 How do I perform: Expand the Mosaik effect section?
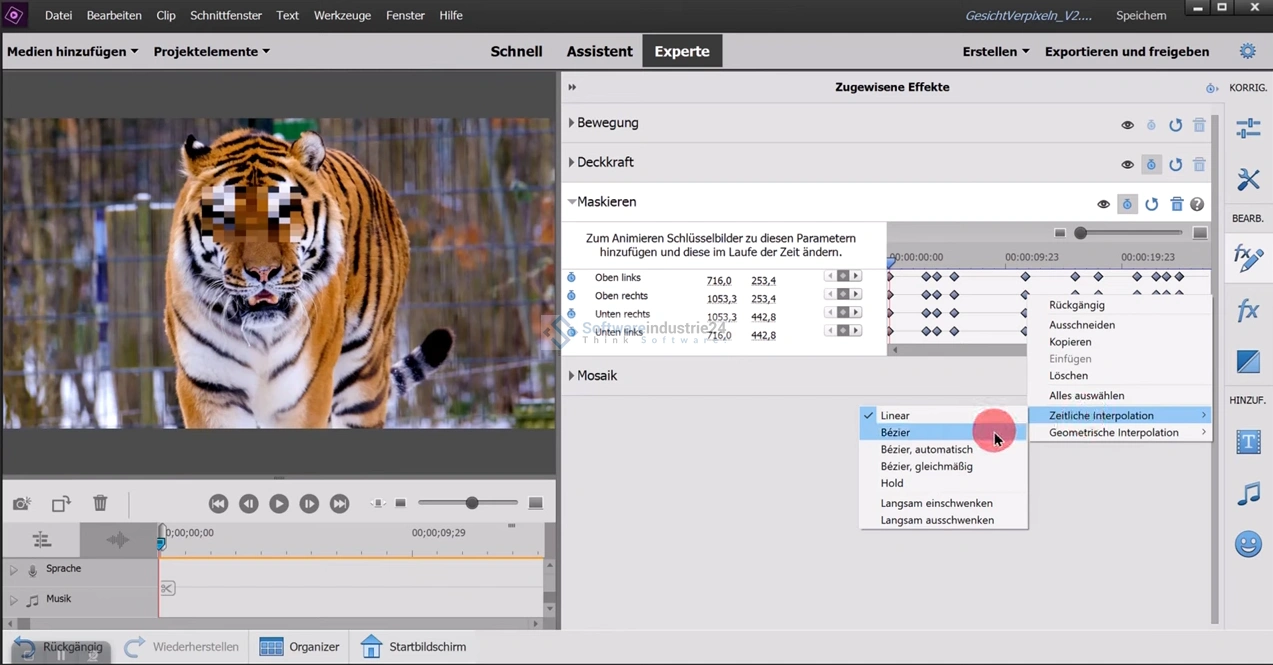[572, 376]
